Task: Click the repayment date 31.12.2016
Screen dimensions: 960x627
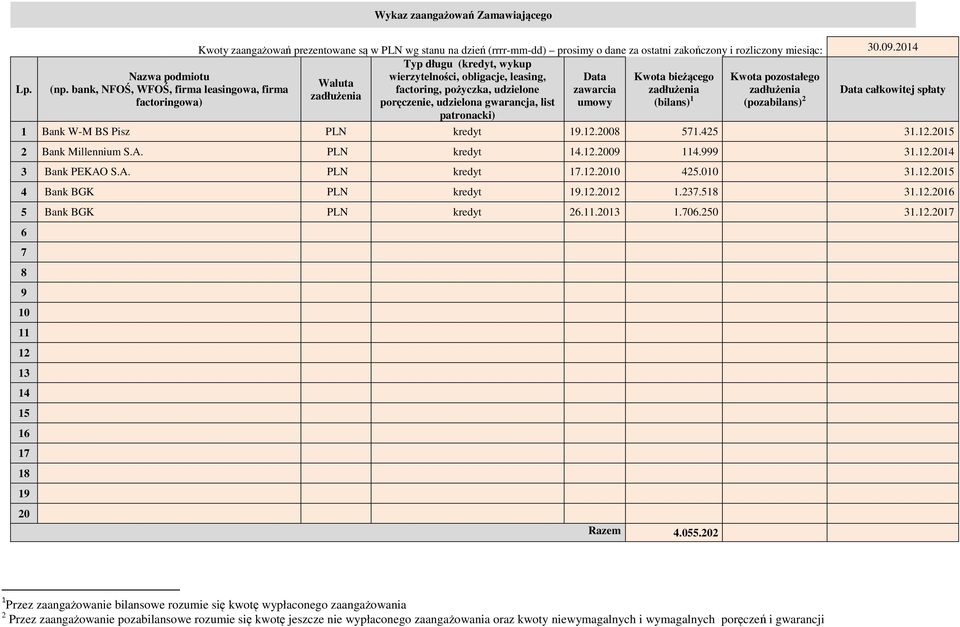Action: click(x=893, y=192)
